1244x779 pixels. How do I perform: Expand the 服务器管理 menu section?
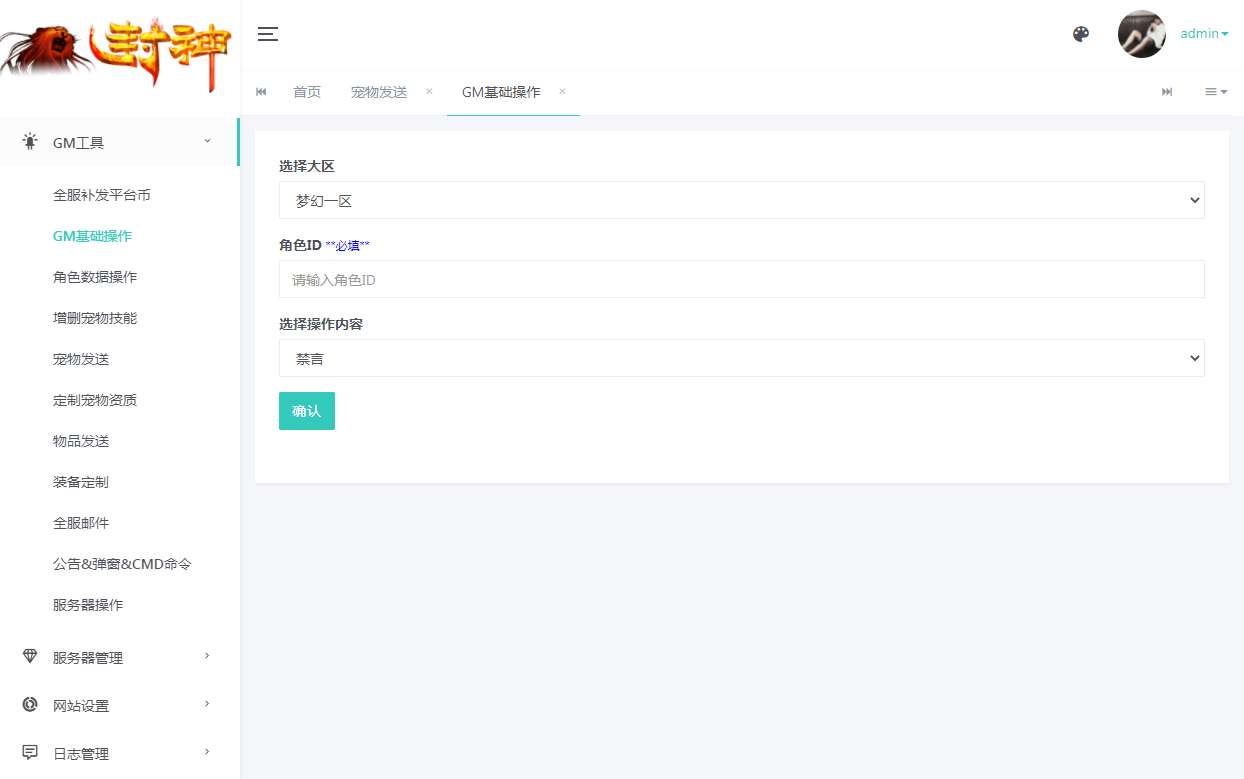88,657
